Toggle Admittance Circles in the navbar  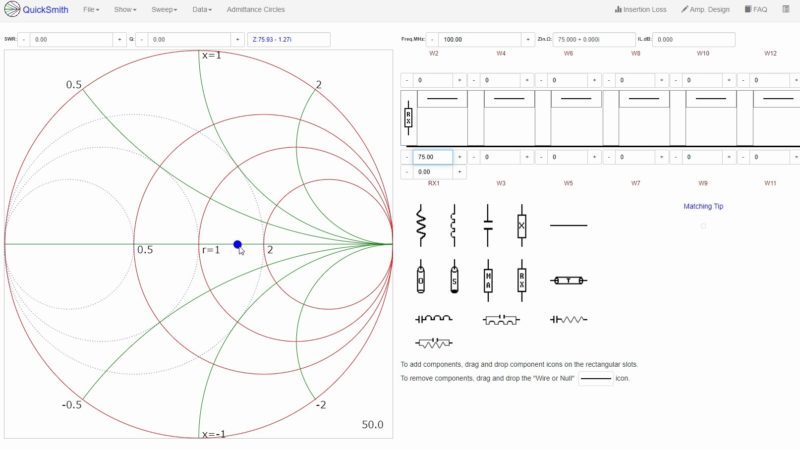tap(256, 9)
